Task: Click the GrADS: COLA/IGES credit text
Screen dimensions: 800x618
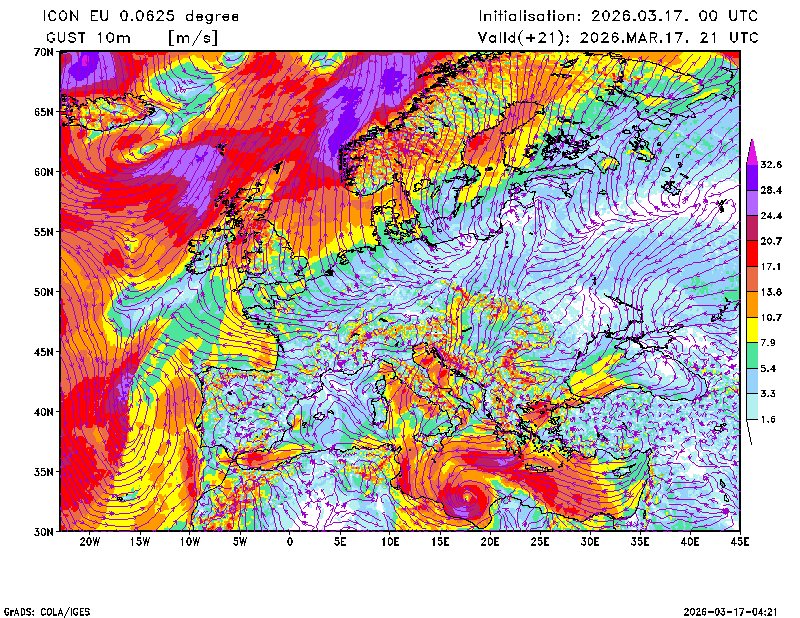Action: pos(45,610)
